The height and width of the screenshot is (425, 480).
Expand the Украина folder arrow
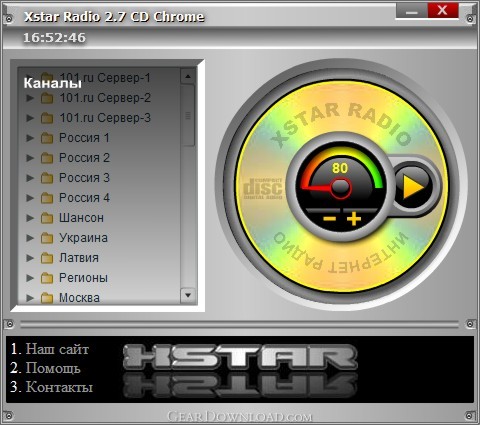30,238
